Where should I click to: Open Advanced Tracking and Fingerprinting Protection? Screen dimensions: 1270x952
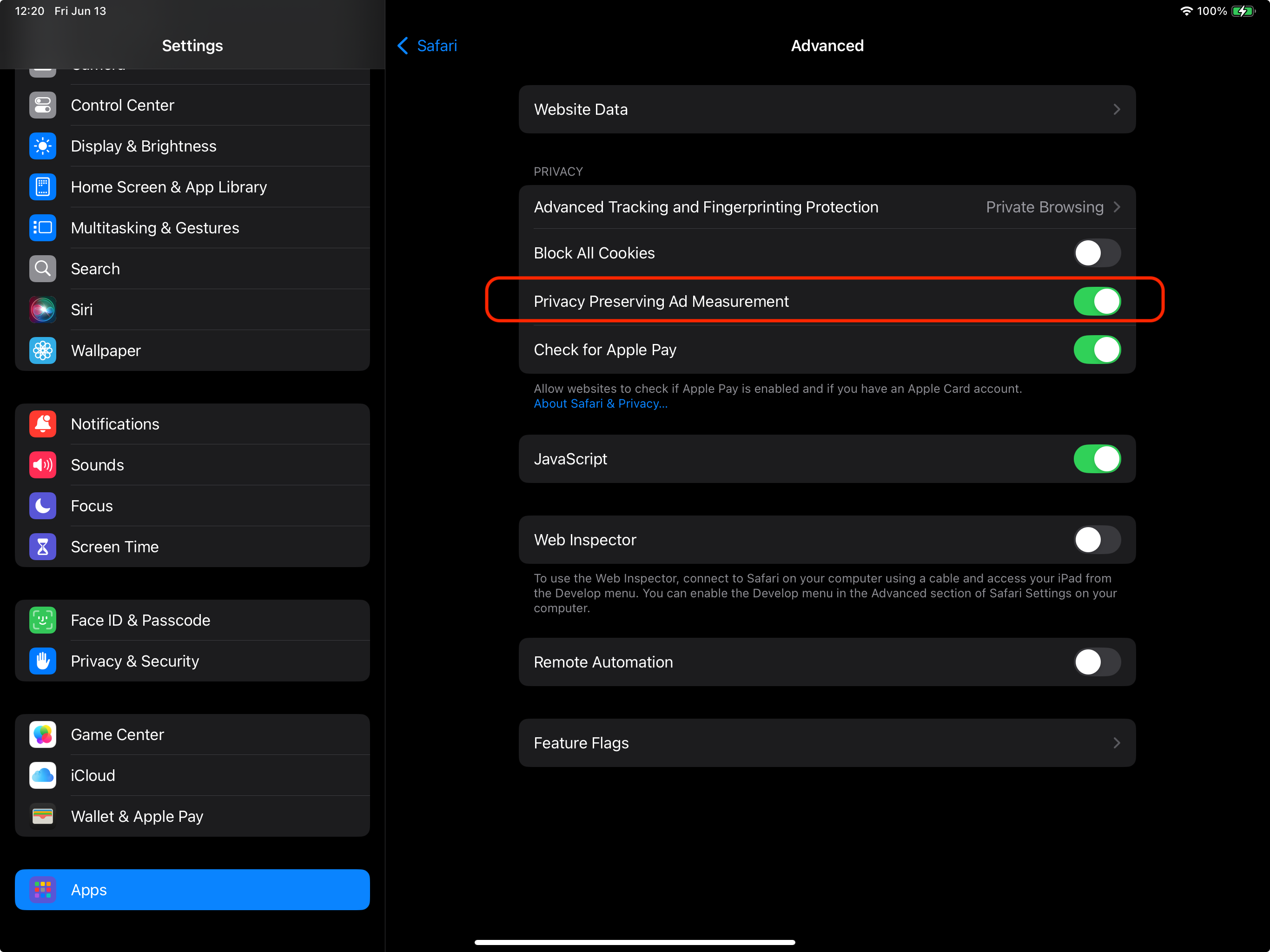pyautogui.click(x=827, y=207)
